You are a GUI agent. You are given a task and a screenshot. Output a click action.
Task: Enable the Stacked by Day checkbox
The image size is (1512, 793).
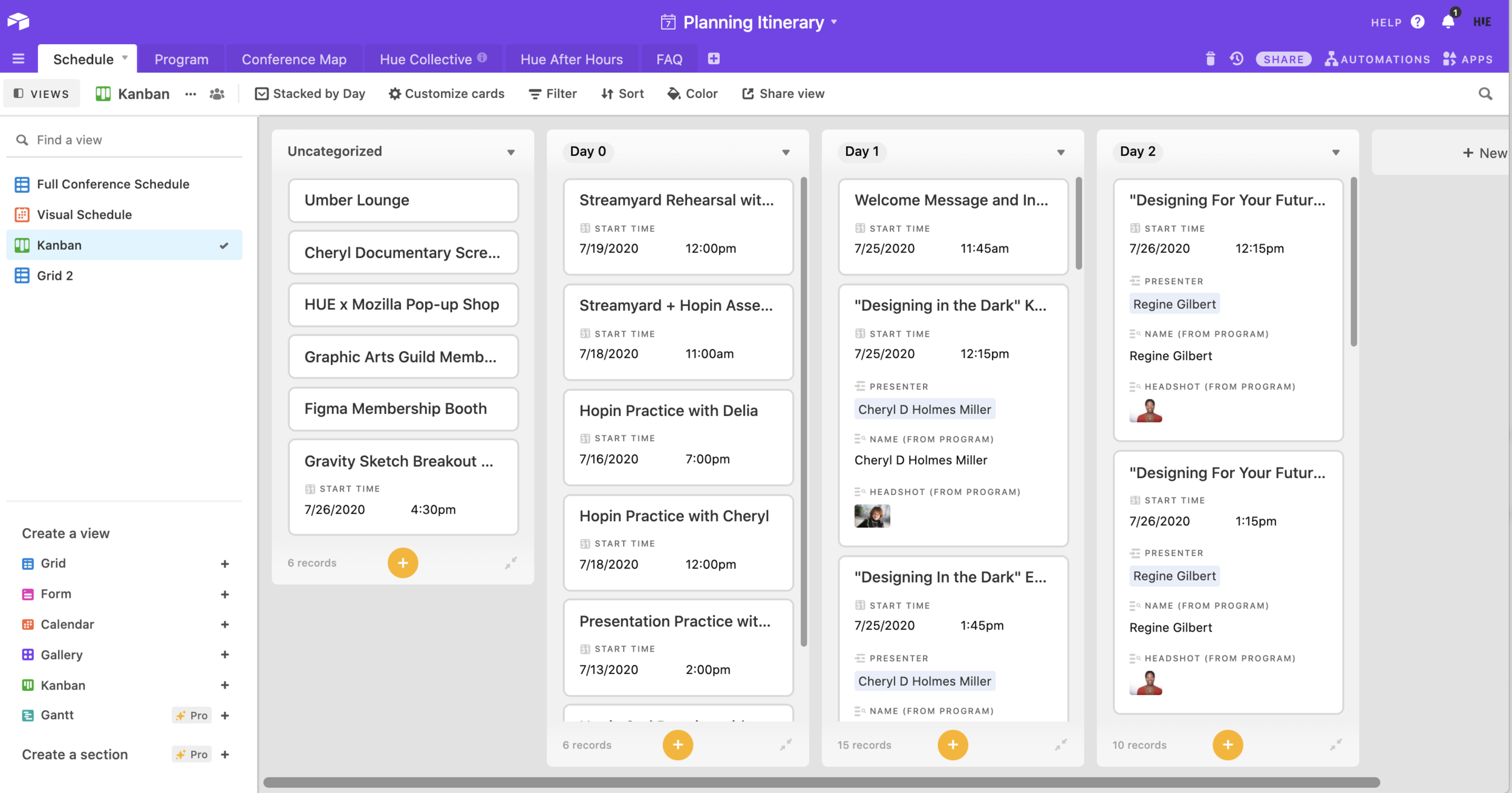click(x=262, y=93)
